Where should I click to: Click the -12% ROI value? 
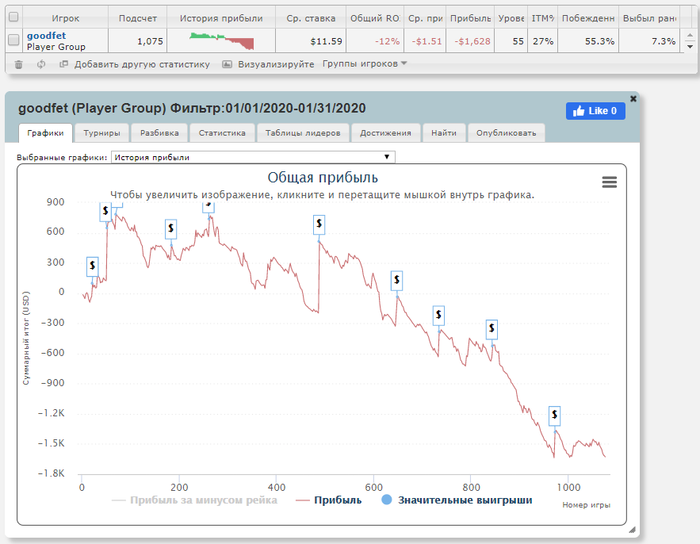pyautogui.click(x=387, y=42)
